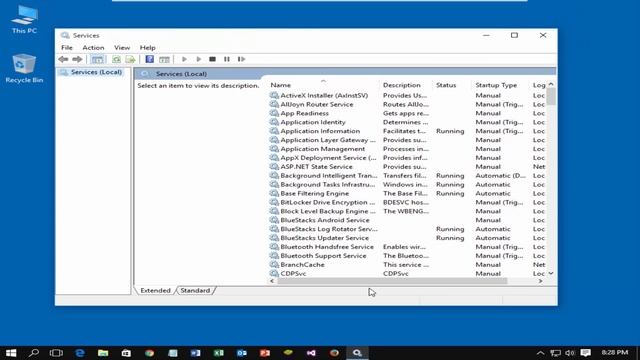The image size is (640, 360).
Task: Select BlueStacks Updater Service row
Action: tap(324, 238)
